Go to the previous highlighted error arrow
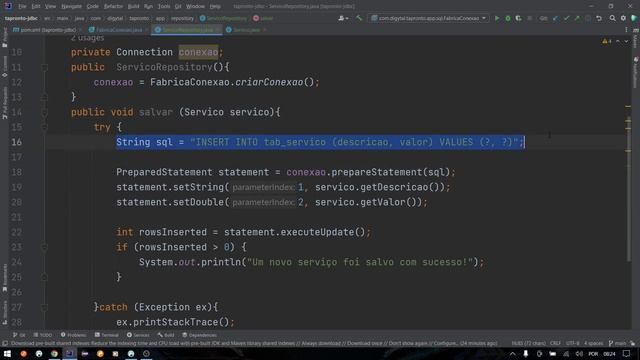Viewport: 640px width, 360px height. click(x=618, y=41)
